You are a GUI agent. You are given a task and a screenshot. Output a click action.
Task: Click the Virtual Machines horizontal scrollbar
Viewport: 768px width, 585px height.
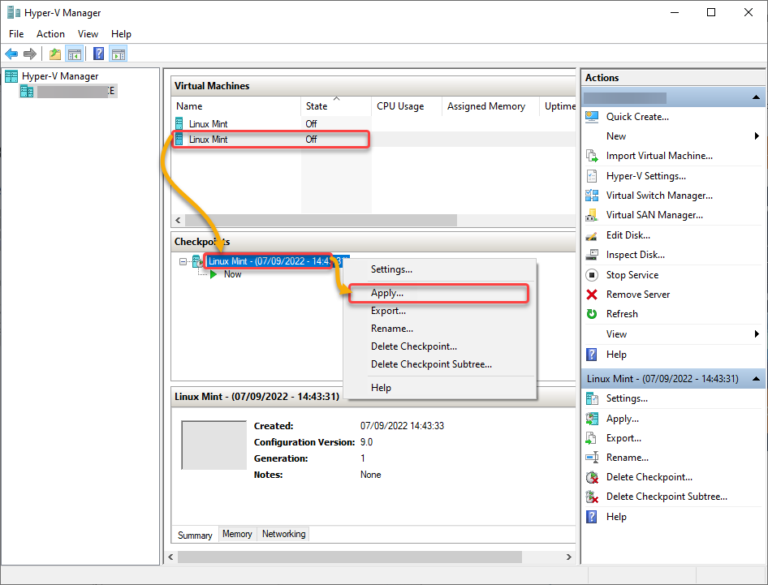click(320, 220)
